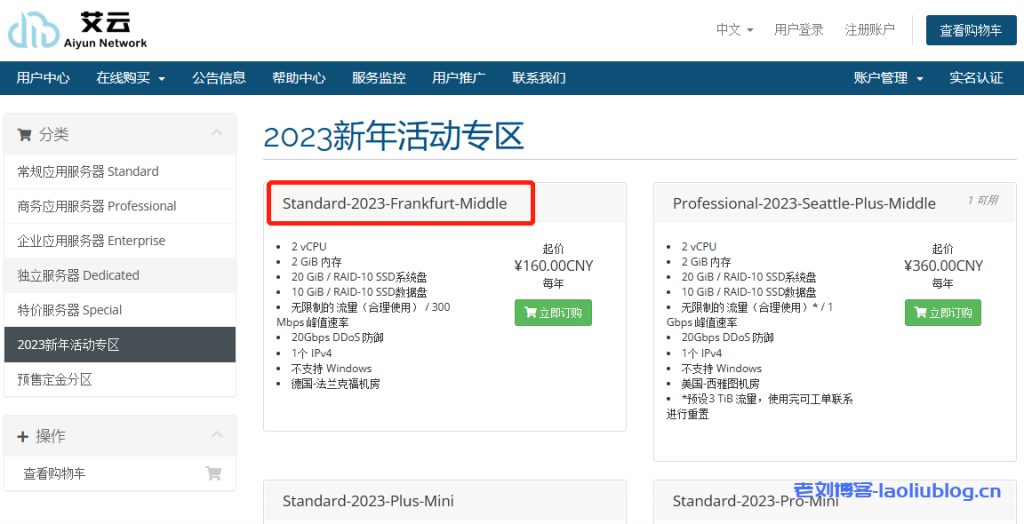Expand the 在线购买 dropdown menu
The image size is (1024, 524).
click(131, 78)
